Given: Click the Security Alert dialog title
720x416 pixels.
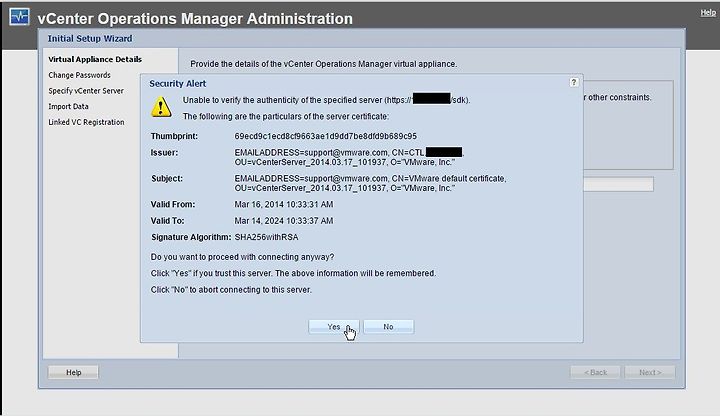Looking at the screenshot, I should [x=178, y=84].
